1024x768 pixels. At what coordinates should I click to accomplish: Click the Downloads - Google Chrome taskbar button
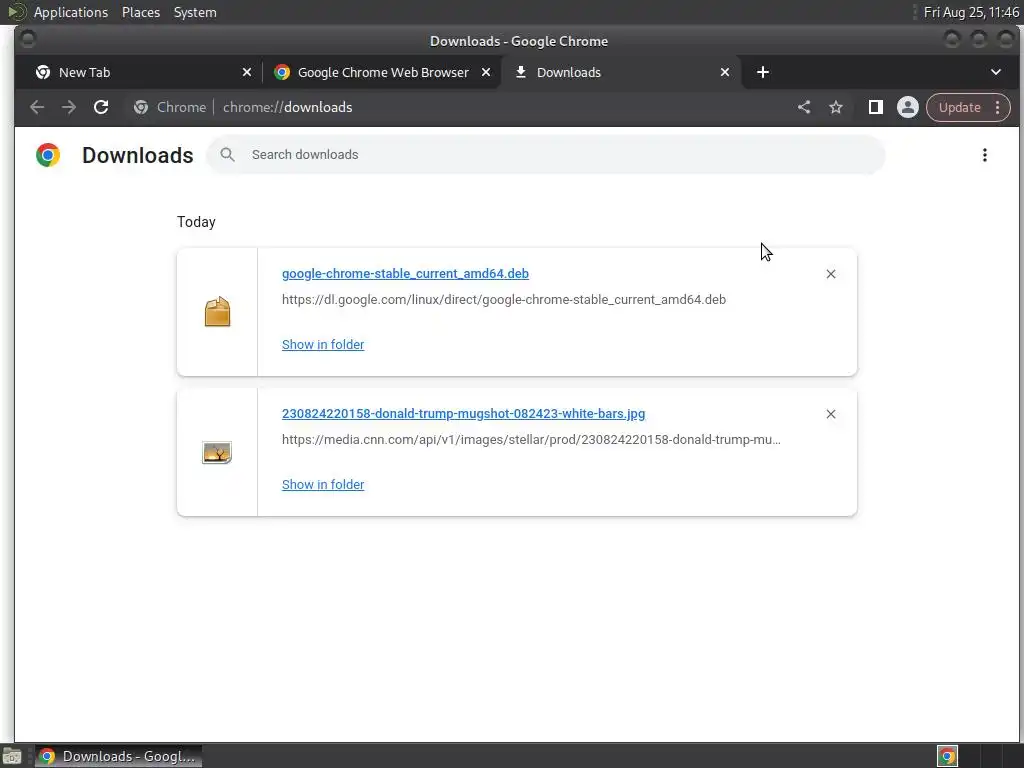point(118,756)
